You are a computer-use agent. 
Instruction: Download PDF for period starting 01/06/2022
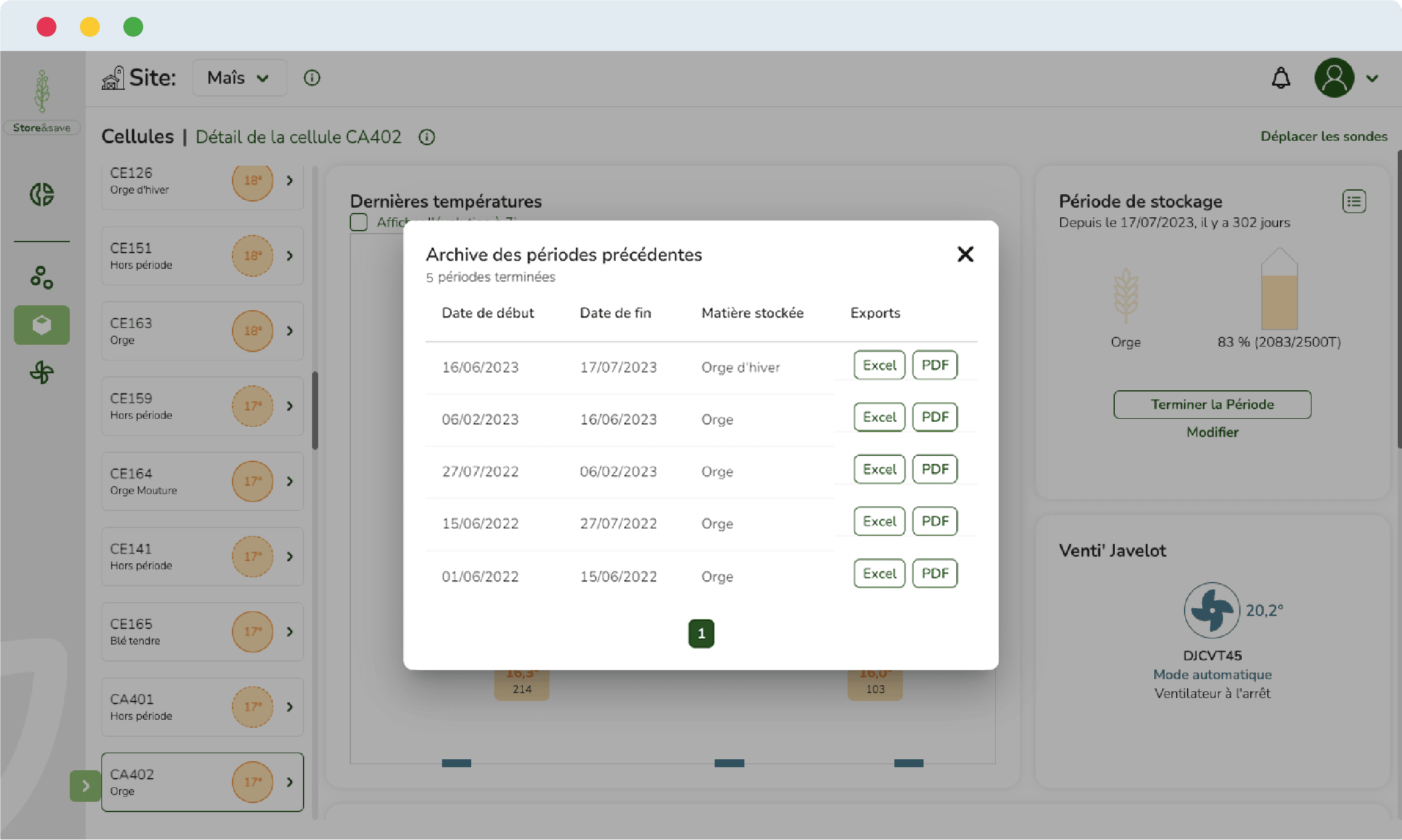[934, 574]
